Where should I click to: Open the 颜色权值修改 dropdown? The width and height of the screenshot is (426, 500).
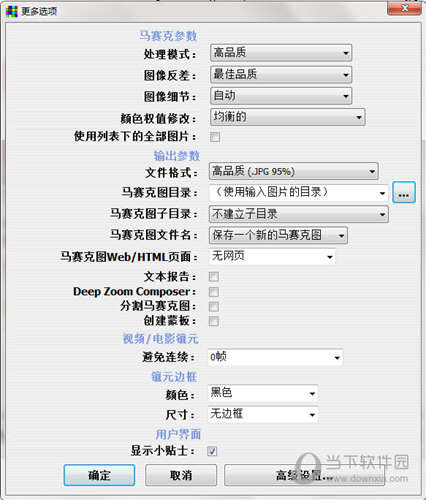(x=288, y=117)
